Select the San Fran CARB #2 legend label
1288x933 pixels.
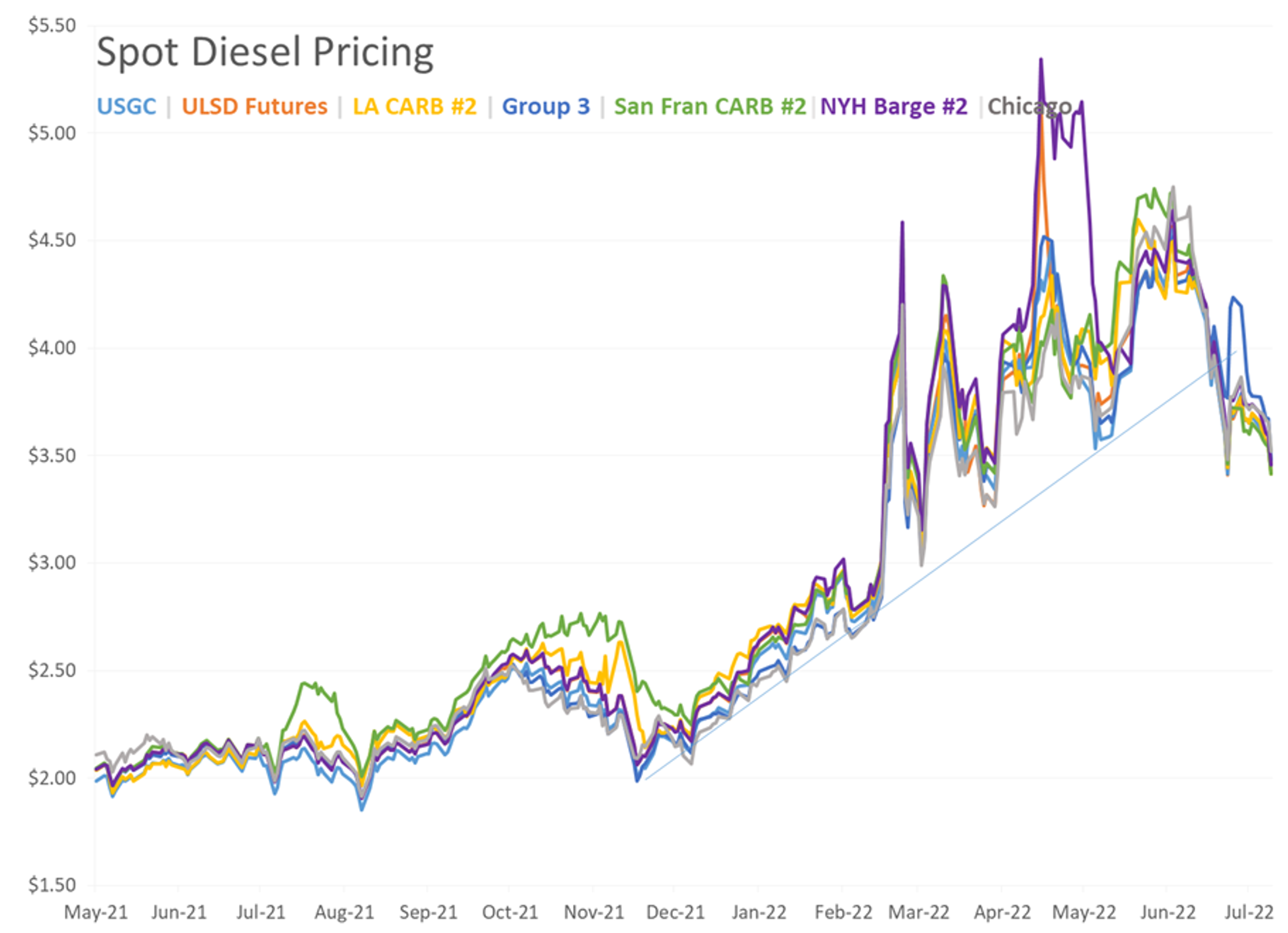pyautogui.click(x=710, y=106)
